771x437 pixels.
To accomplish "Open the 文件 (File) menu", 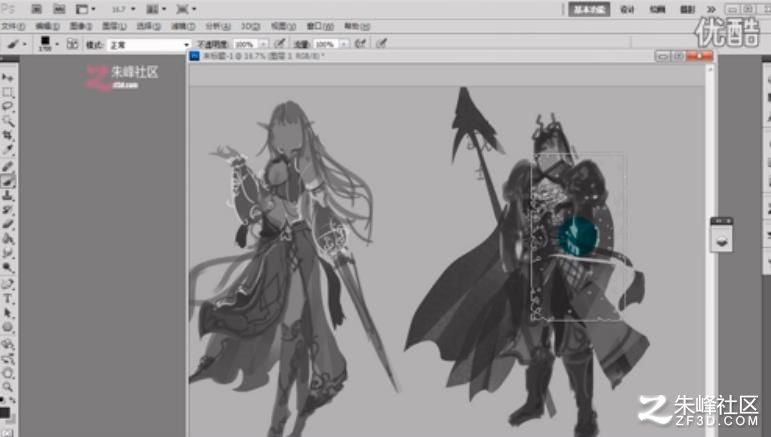I will [13, 26].
